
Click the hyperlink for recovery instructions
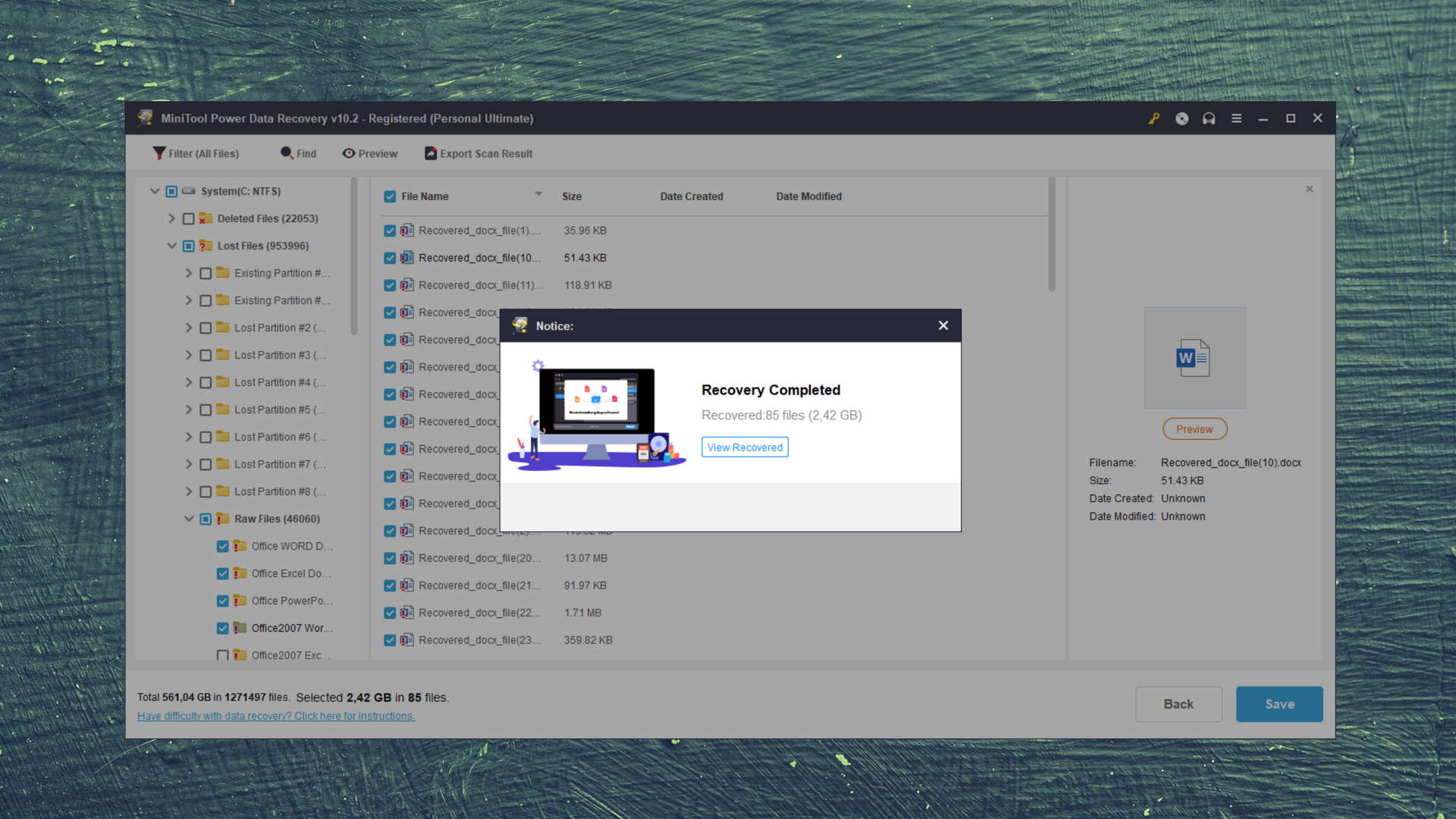[x=276, y=716]
